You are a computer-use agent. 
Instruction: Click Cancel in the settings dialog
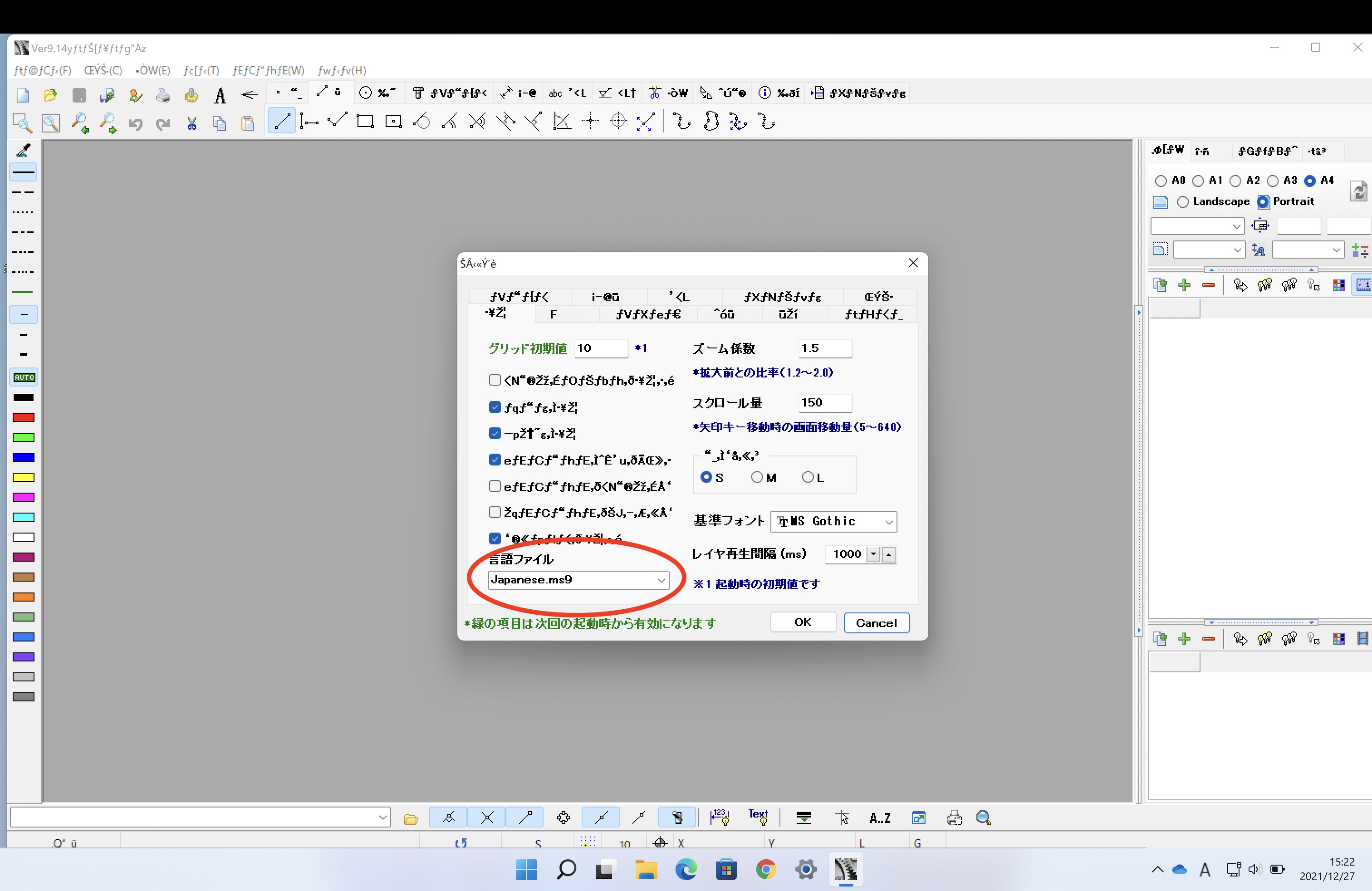pos(876,622)
